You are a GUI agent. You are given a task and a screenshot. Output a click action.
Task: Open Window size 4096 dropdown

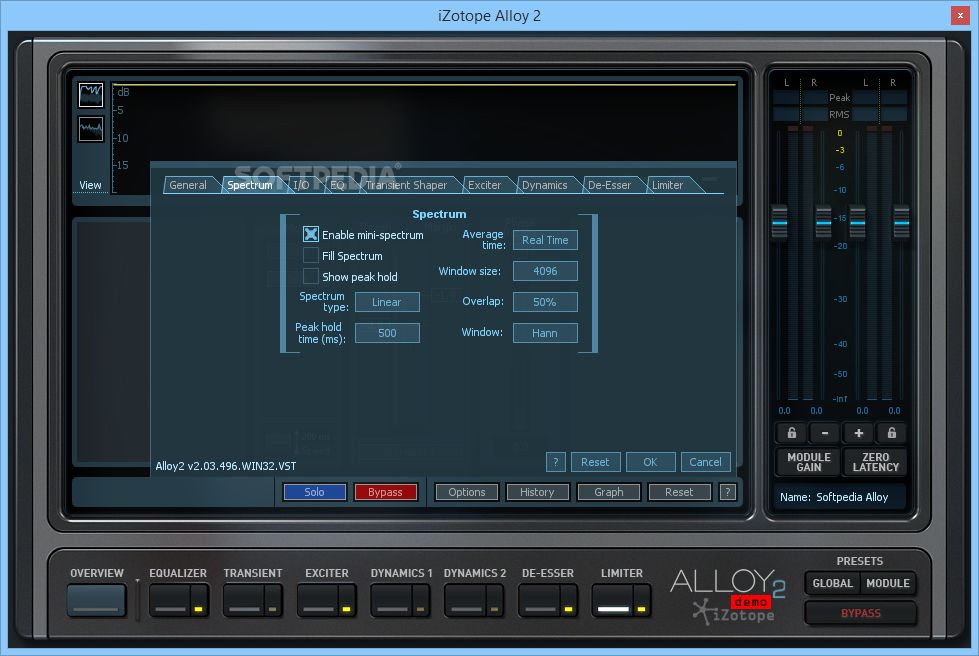pos(545,271)
